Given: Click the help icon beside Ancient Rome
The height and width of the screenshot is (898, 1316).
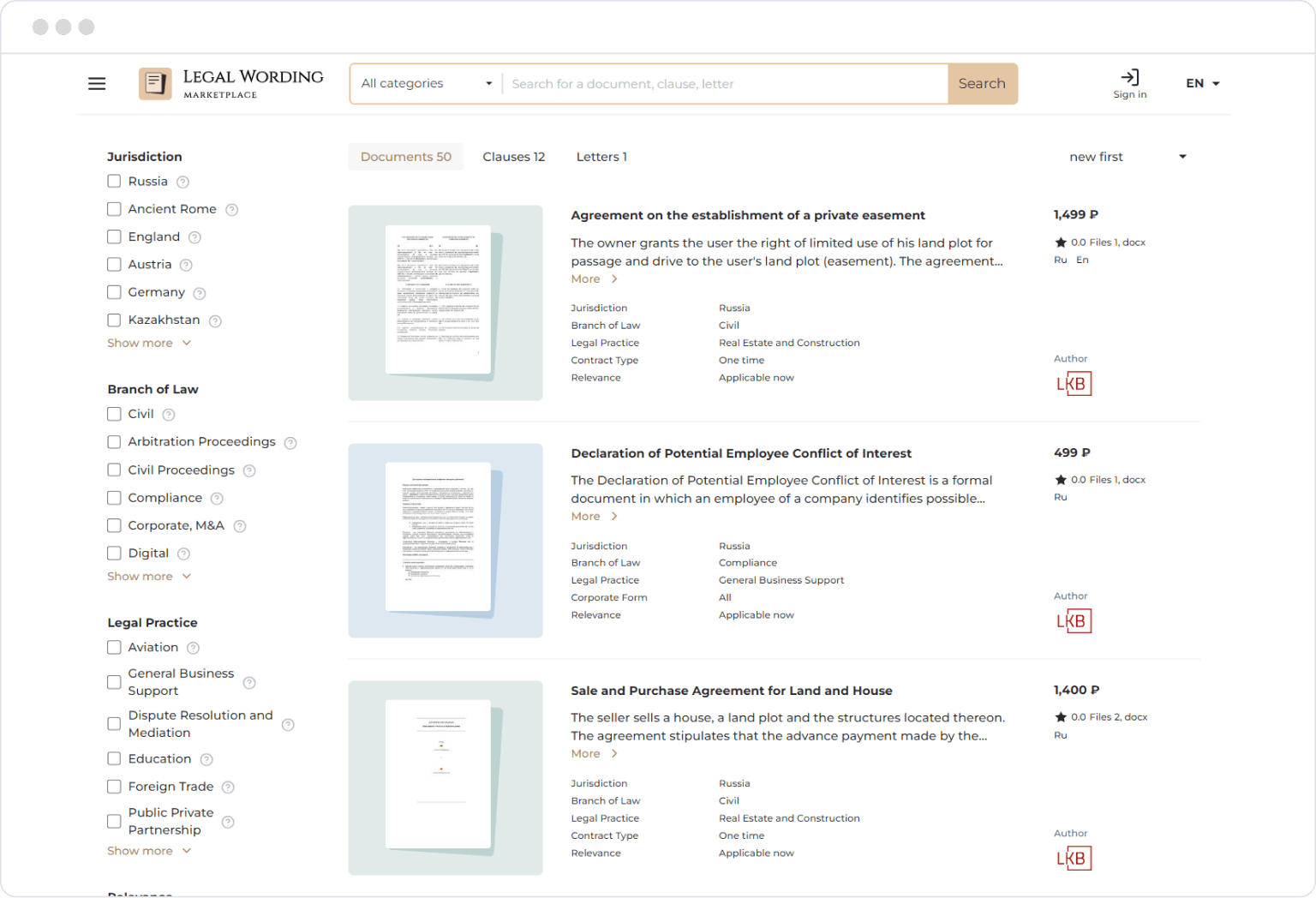Looking at the screenshot, I should pos(231,210).
